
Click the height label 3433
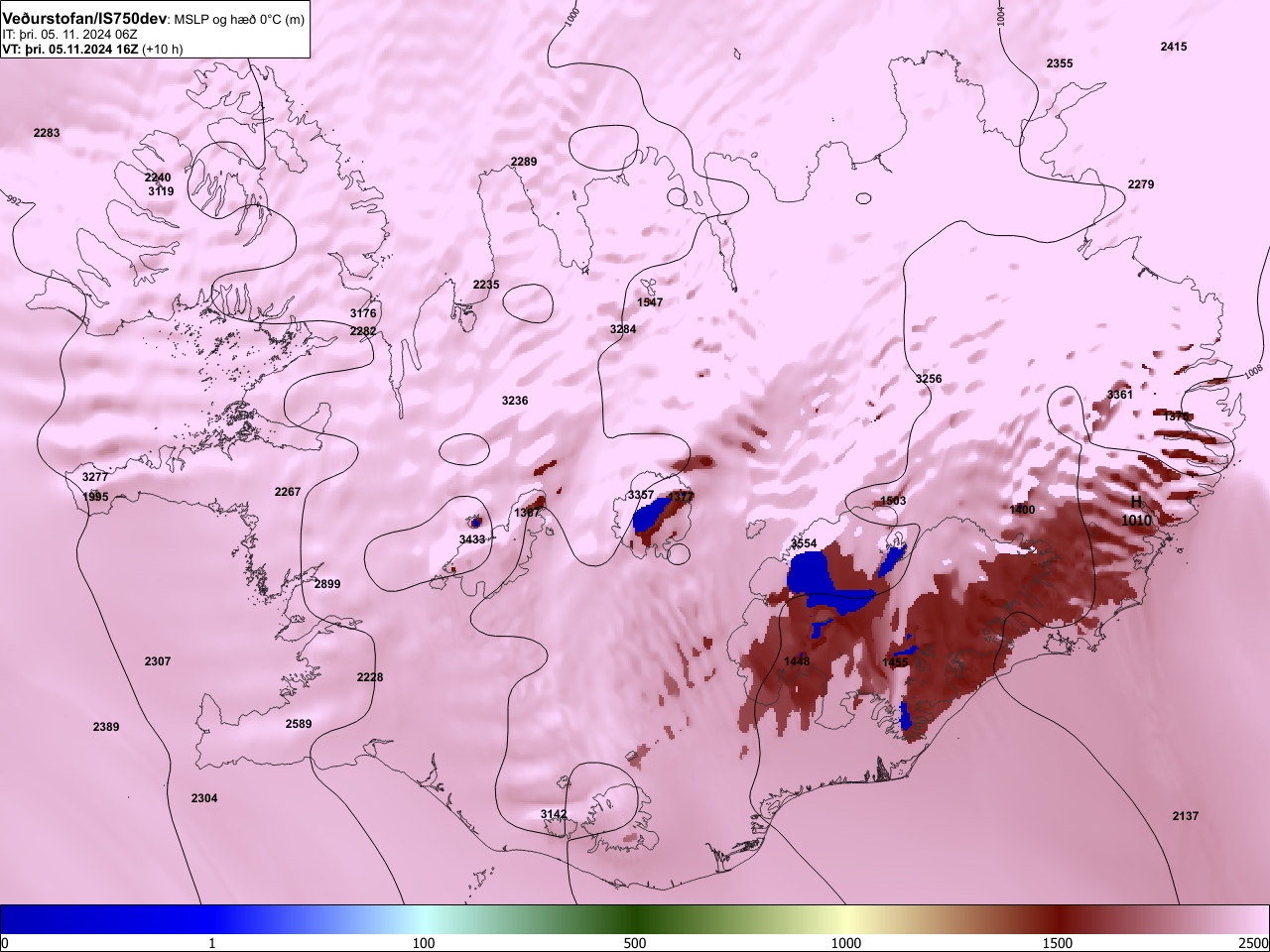tap(472, 539)
